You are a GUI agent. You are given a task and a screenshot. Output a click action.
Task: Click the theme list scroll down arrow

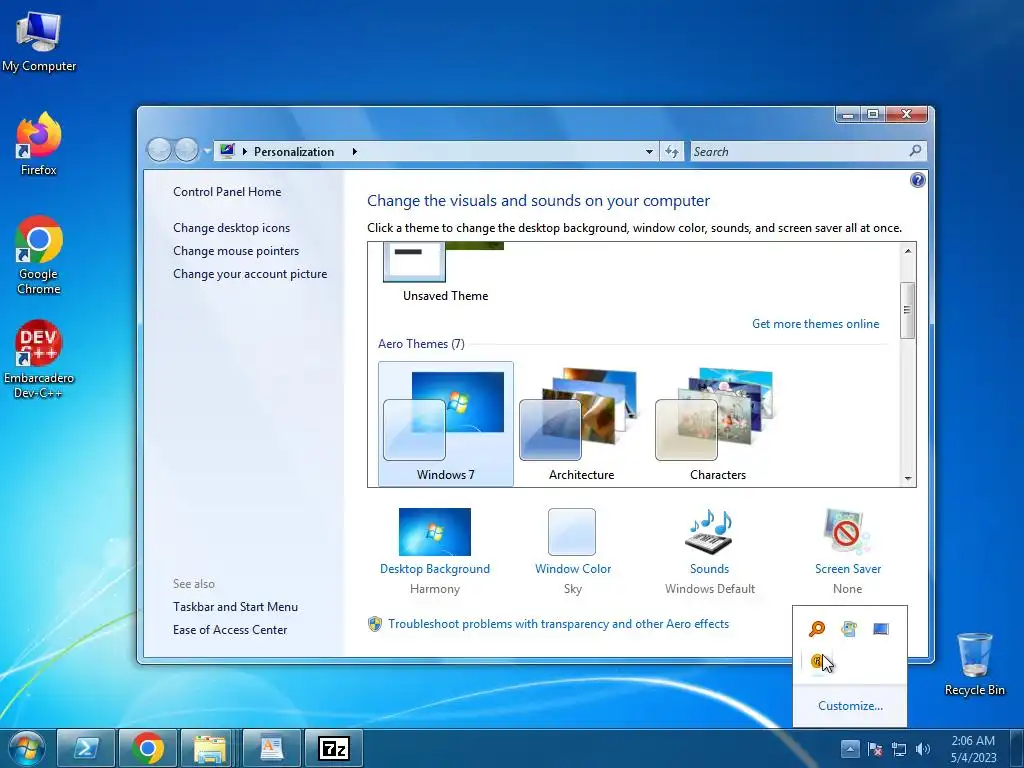(907, 479)
